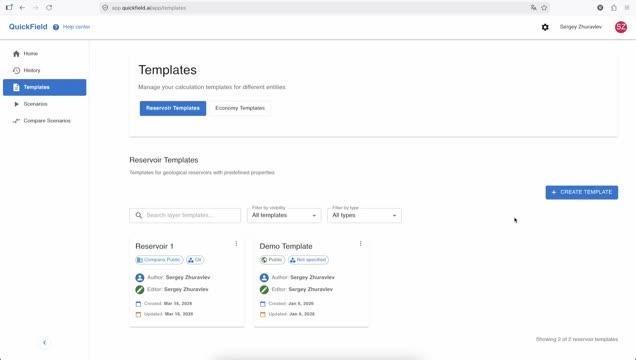
Task: Open Filter by visibility dropdown
Action: [284, 215]
